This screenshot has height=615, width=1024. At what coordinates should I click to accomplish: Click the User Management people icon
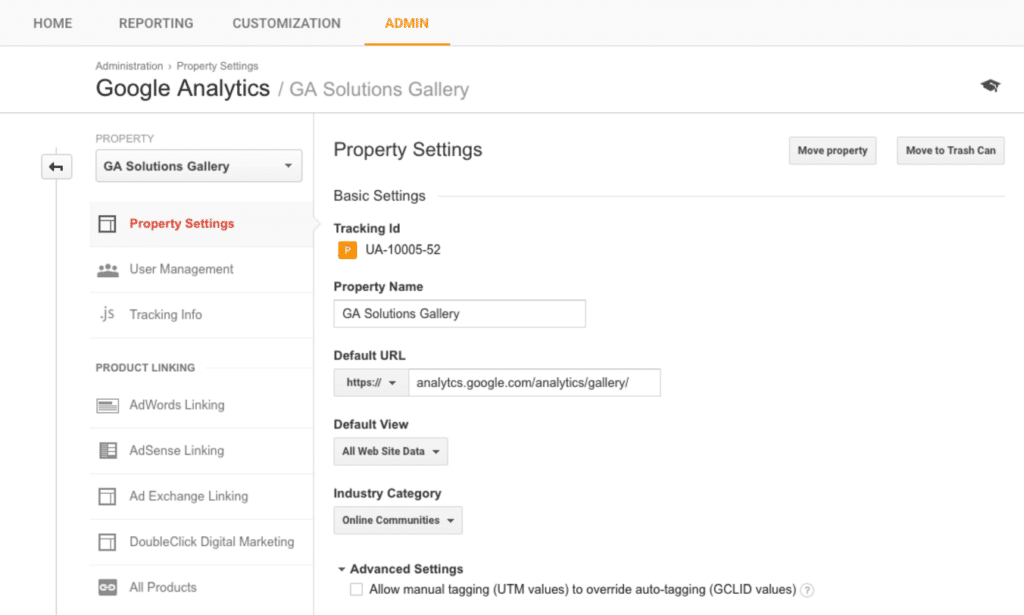pos(108,270)
